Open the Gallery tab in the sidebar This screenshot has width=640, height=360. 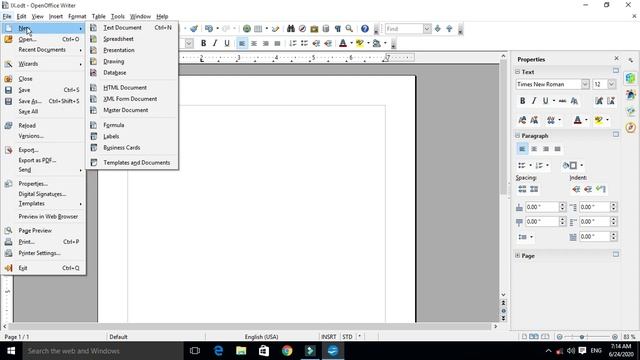(631, 111)
